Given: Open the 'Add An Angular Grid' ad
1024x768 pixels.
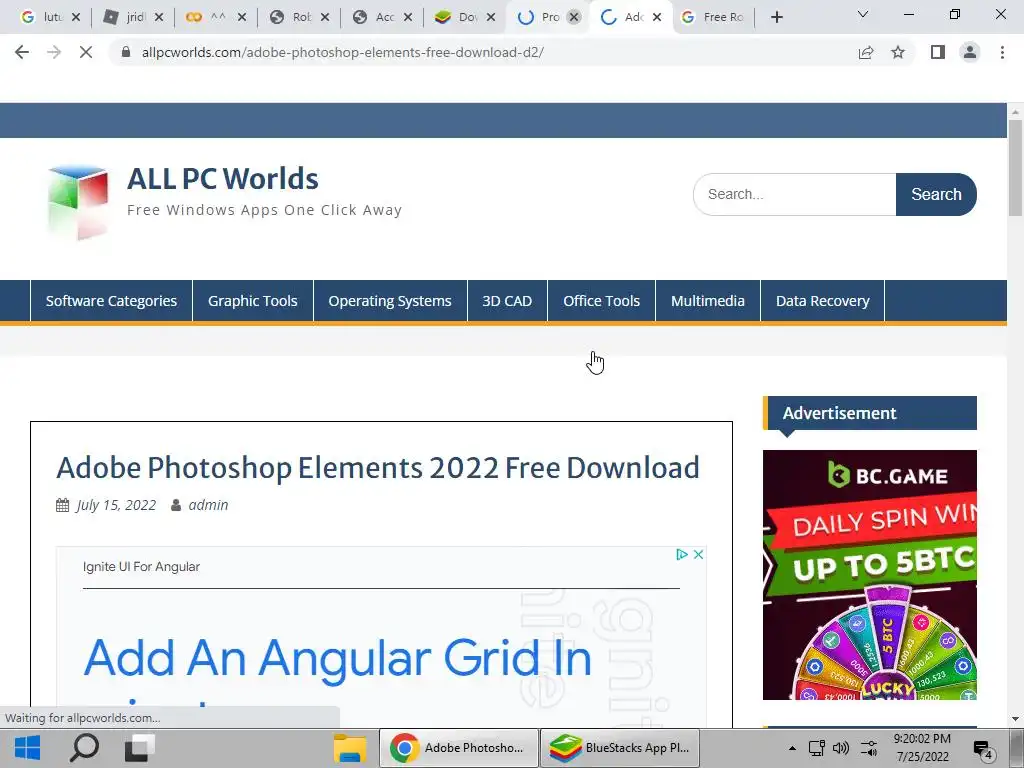Looking at the screenshot, I should tap(338, 658).
